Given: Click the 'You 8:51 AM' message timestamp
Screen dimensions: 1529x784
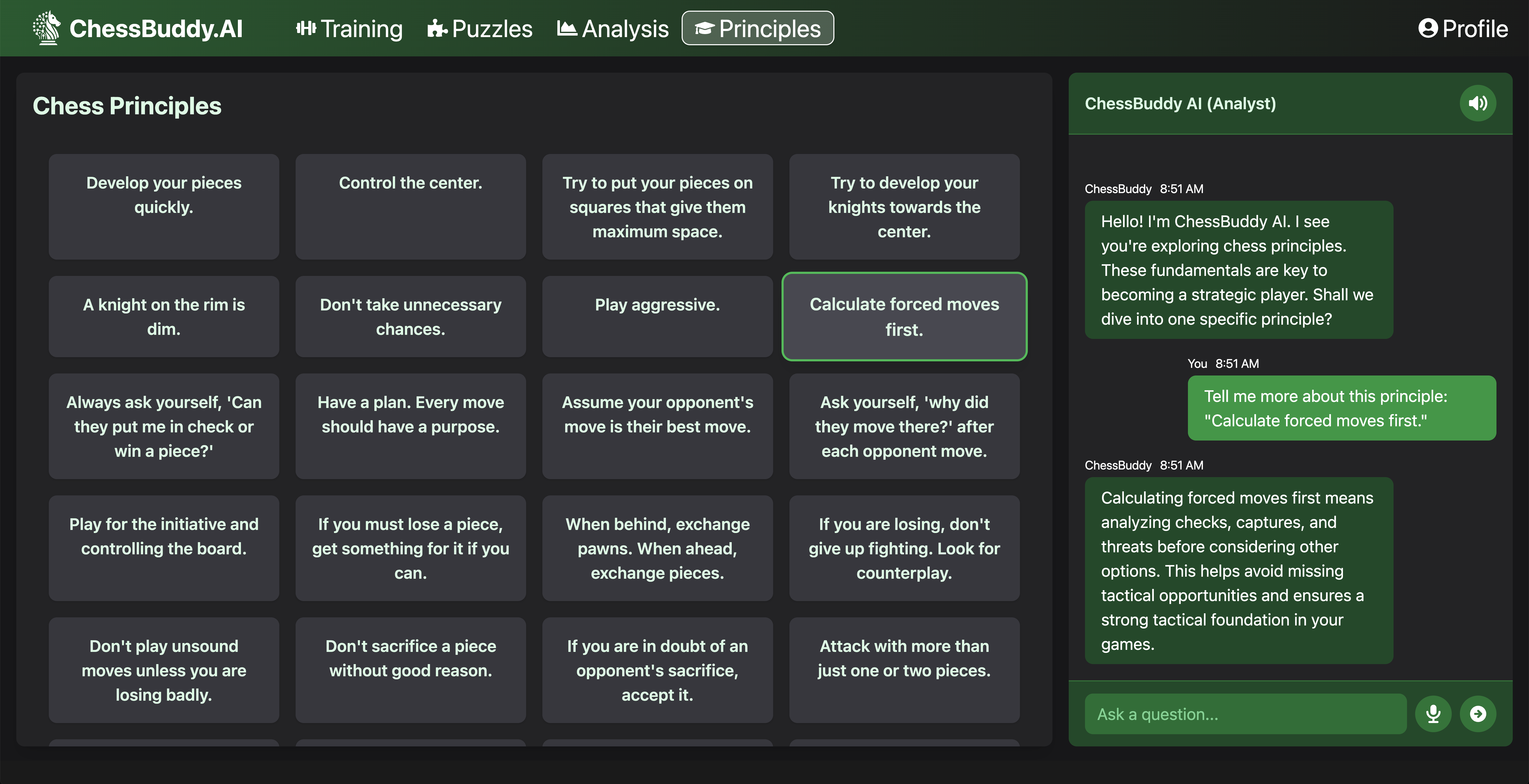Looking at the screenshot, I should click(1223, 363).
